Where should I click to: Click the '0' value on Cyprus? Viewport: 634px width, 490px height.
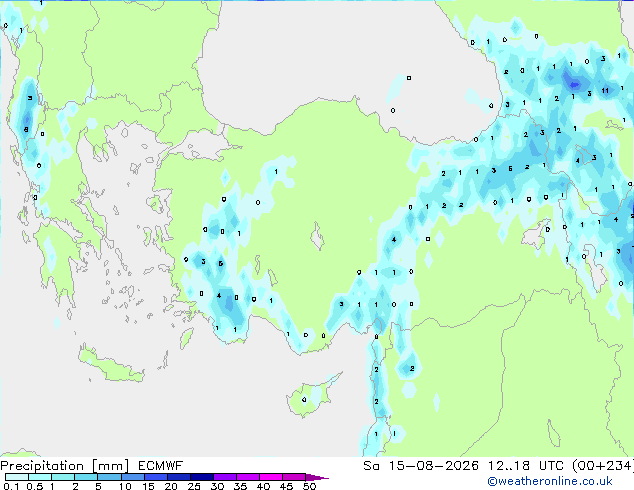304,400
